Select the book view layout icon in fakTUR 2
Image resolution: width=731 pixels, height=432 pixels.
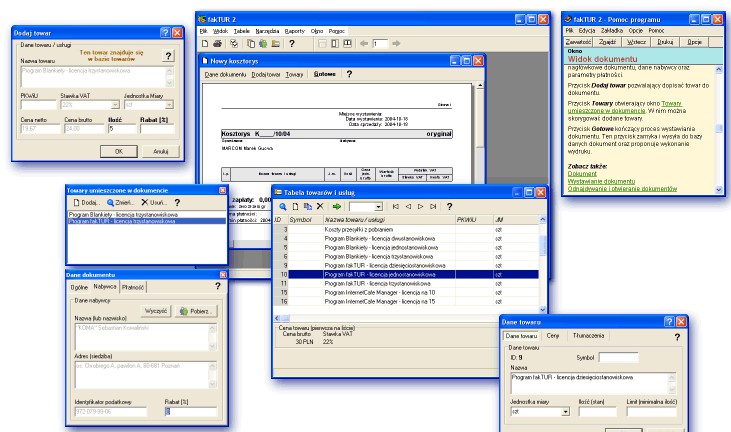pos(347,44)
